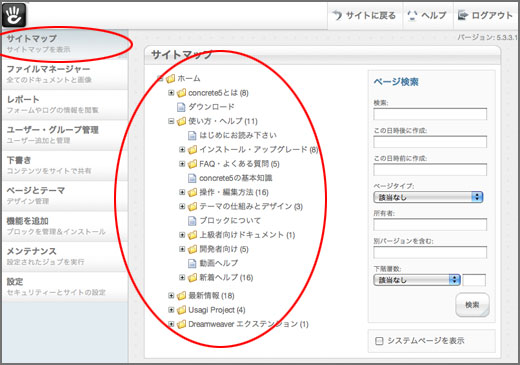Open レポート in the sidebar
Viewport: 520px width, 365px height.
(x=65, y=104)
